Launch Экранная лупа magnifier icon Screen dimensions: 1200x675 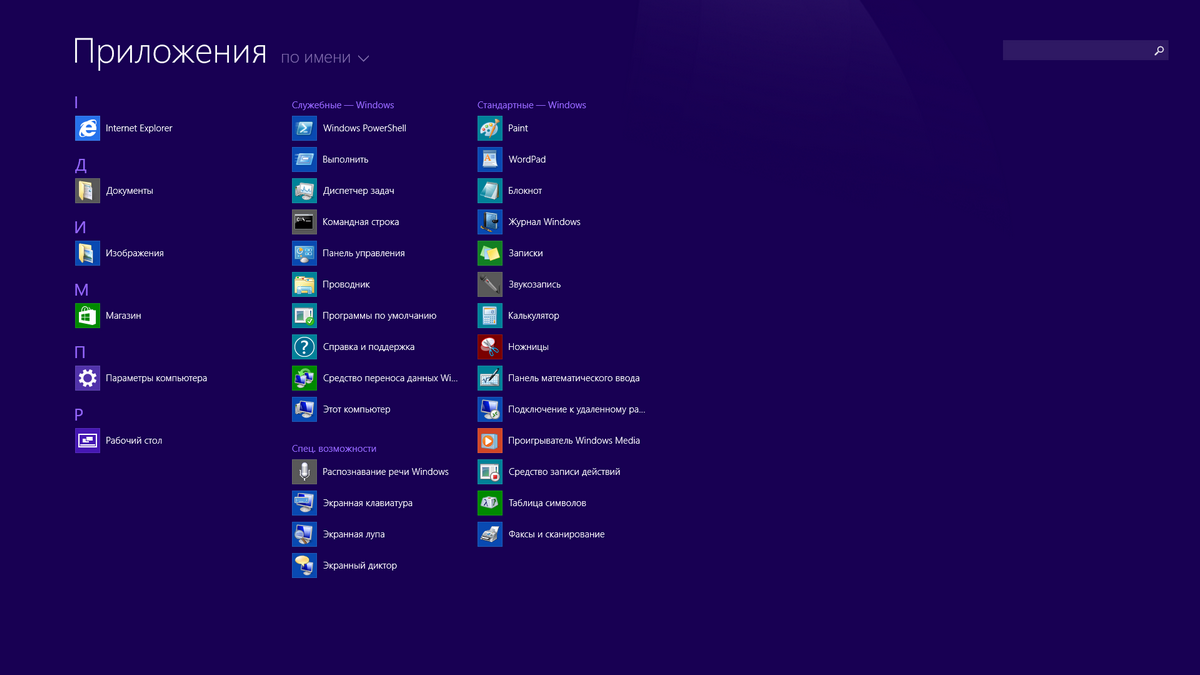(x=304, y=535)
